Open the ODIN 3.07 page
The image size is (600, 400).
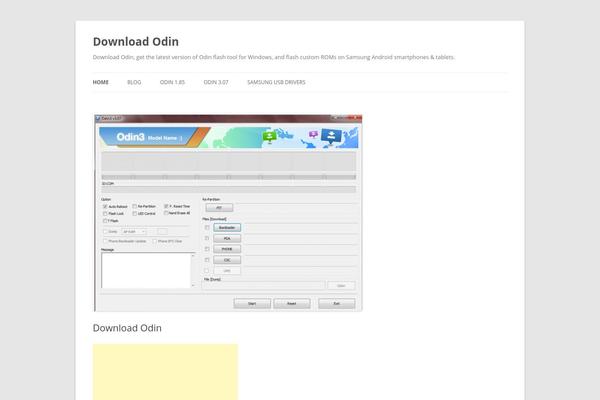216,82
